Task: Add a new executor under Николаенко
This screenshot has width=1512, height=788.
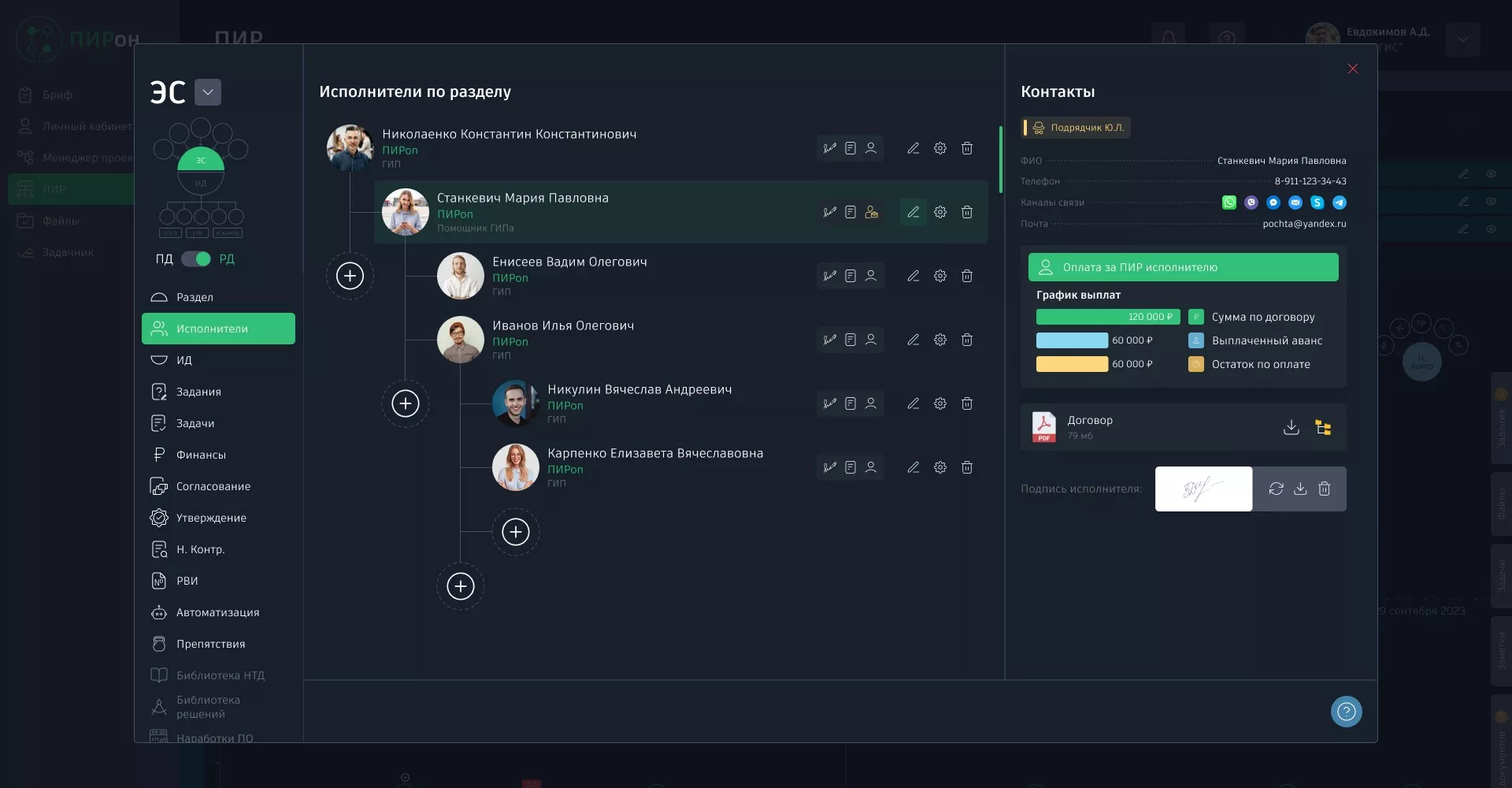Action: point(350,276)
